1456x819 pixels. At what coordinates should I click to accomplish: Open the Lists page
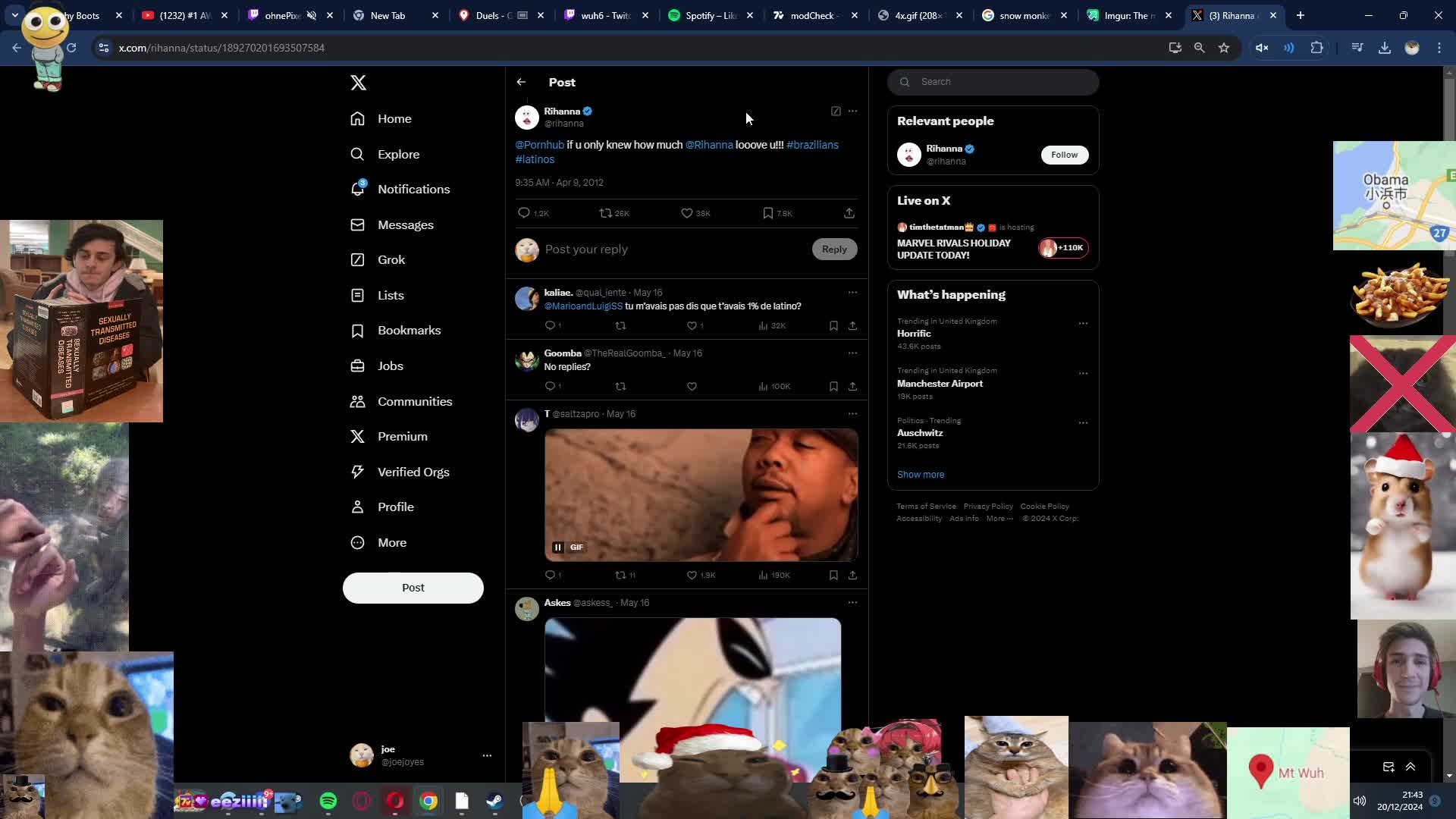click(377, 296)
